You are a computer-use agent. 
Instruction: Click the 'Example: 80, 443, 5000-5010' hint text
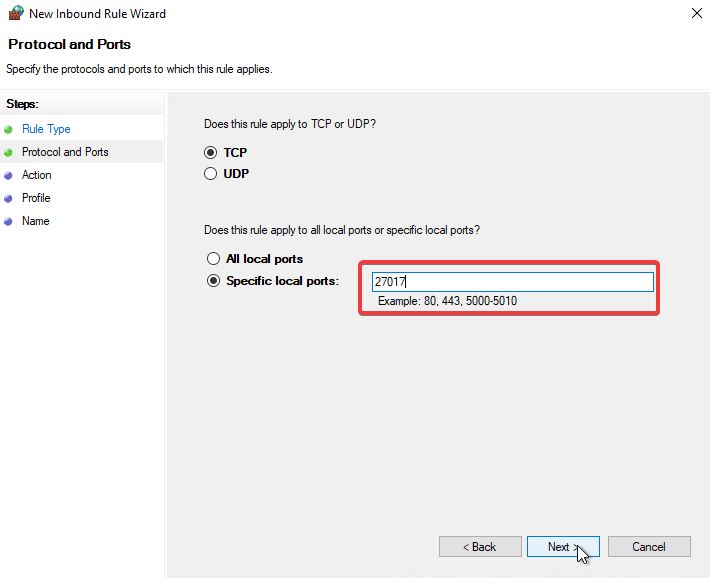click(447, 301)
